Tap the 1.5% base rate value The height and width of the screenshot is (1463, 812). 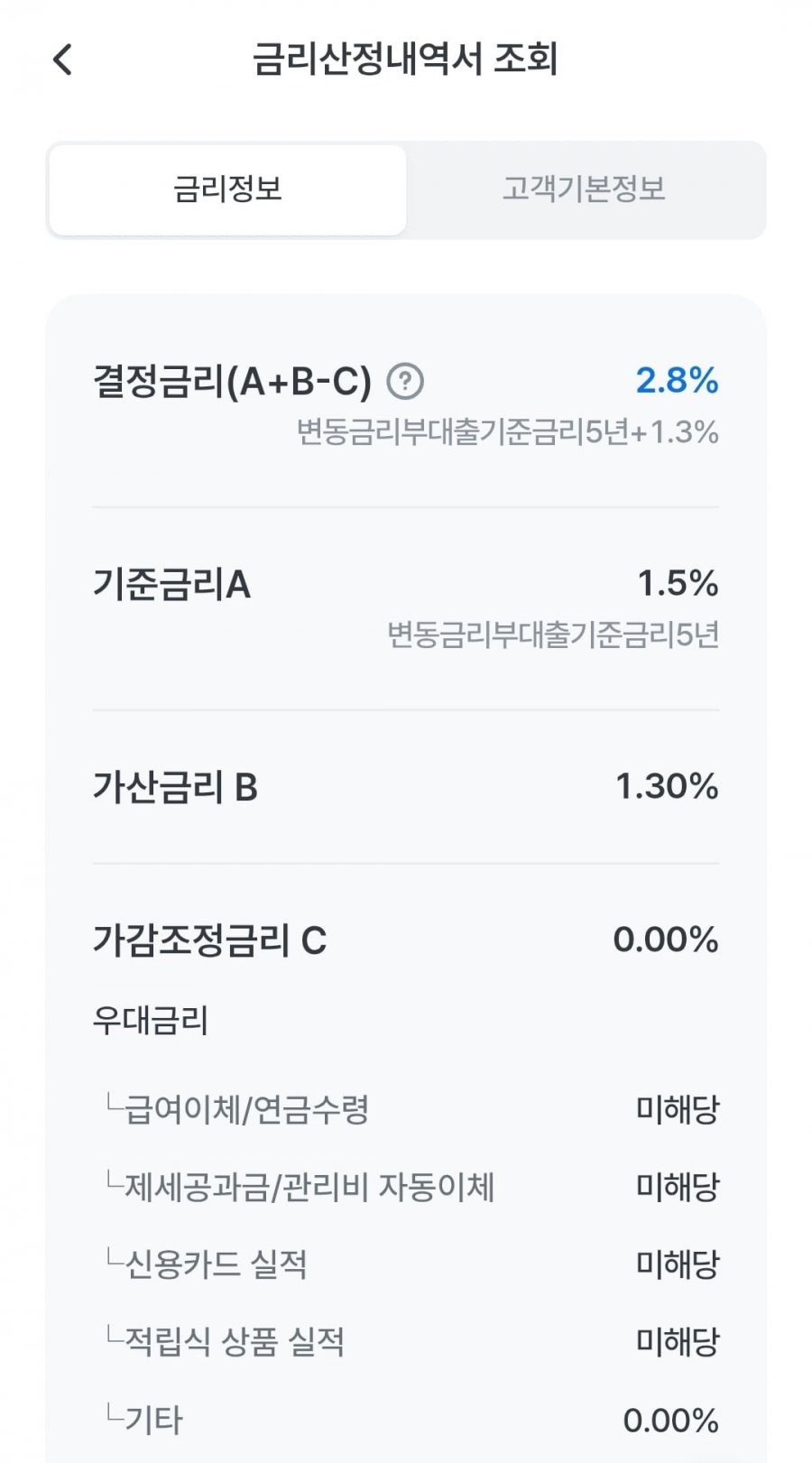tap(678, 583)
